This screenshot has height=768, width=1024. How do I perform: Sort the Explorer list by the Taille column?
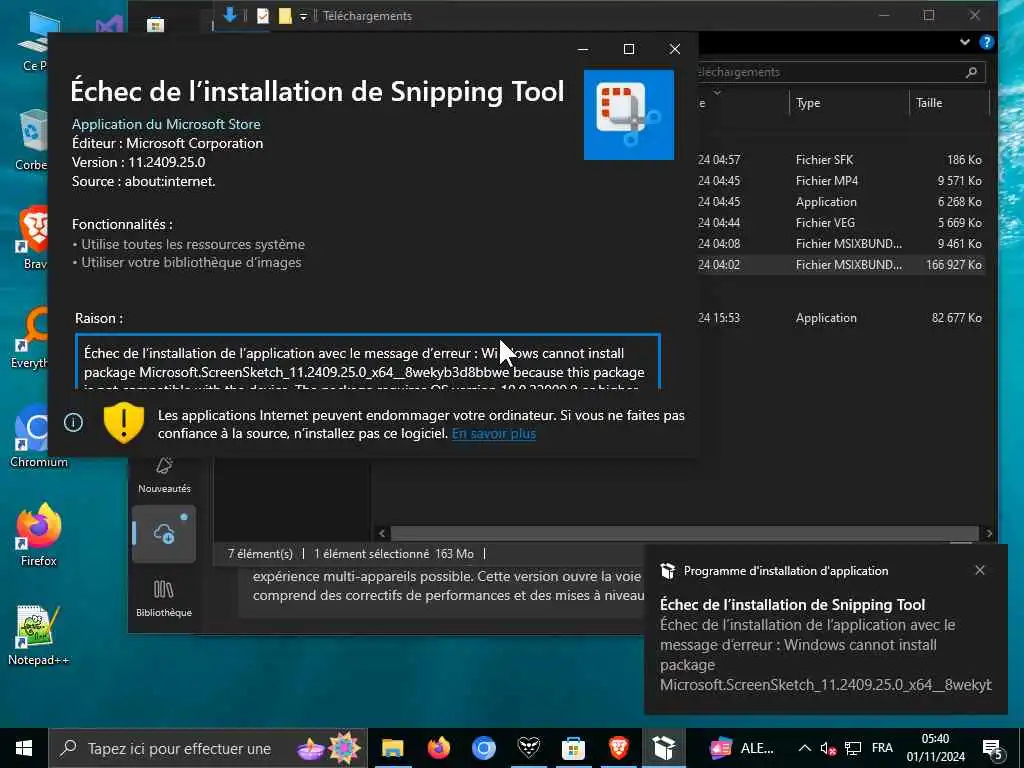[929, 103]
